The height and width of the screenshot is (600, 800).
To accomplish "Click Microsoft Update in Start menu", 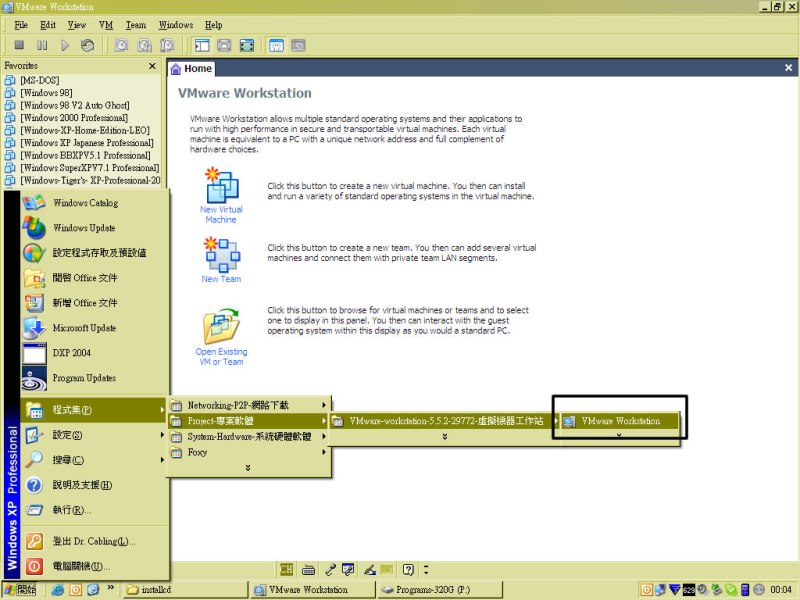I will pyautogui.click(x=94, y=328).
